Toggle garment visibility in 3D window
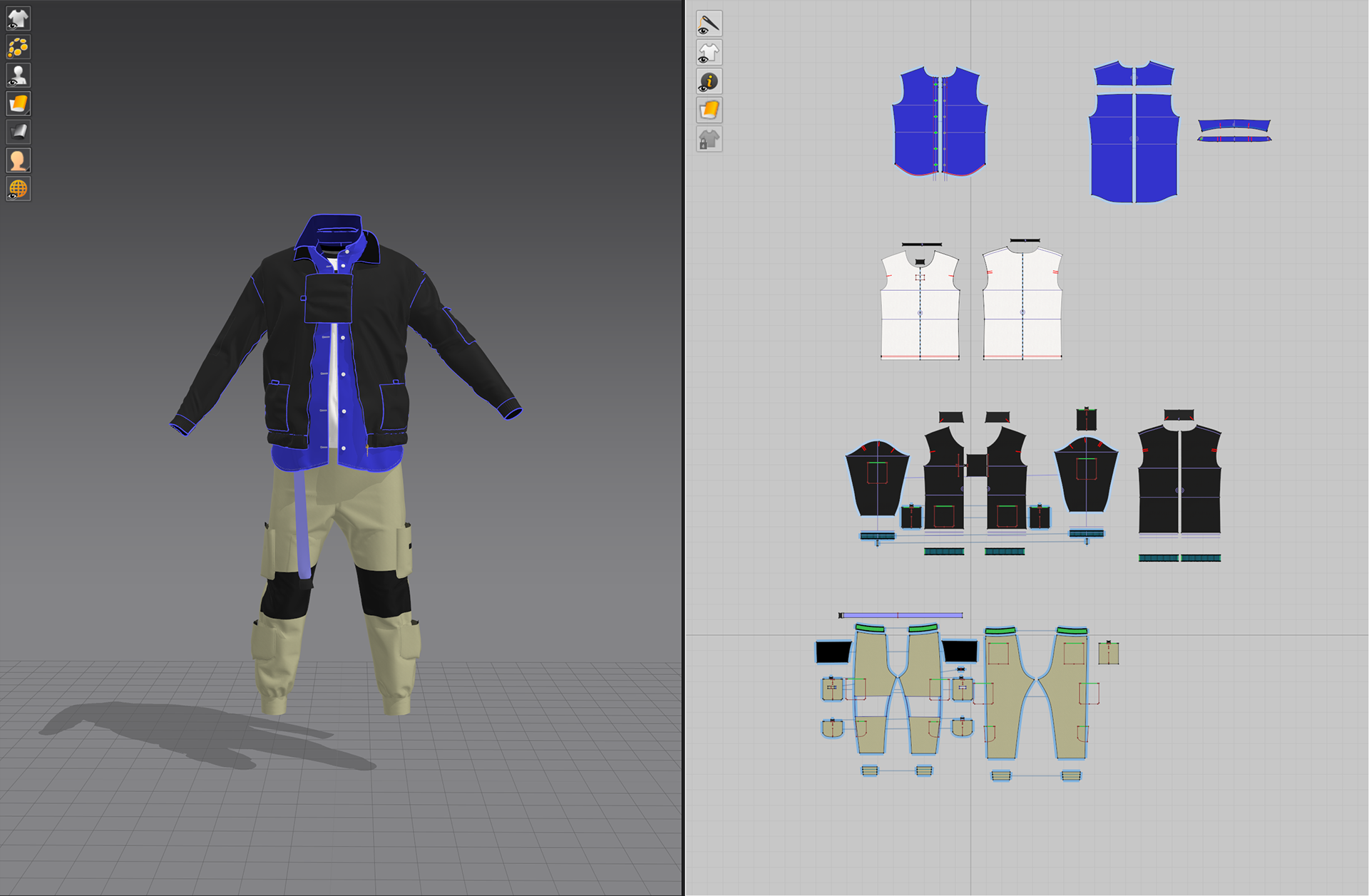 point(18,19)
